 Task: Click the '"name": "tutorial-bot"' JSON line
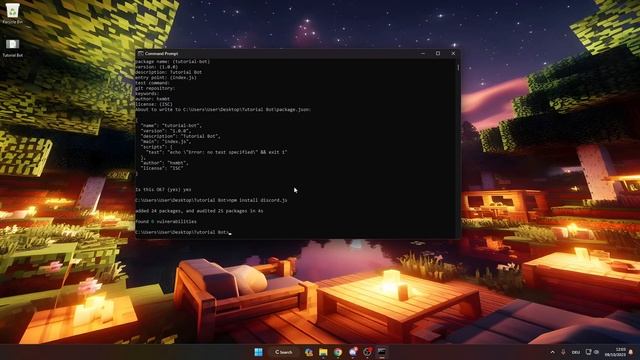coord(171,126)
